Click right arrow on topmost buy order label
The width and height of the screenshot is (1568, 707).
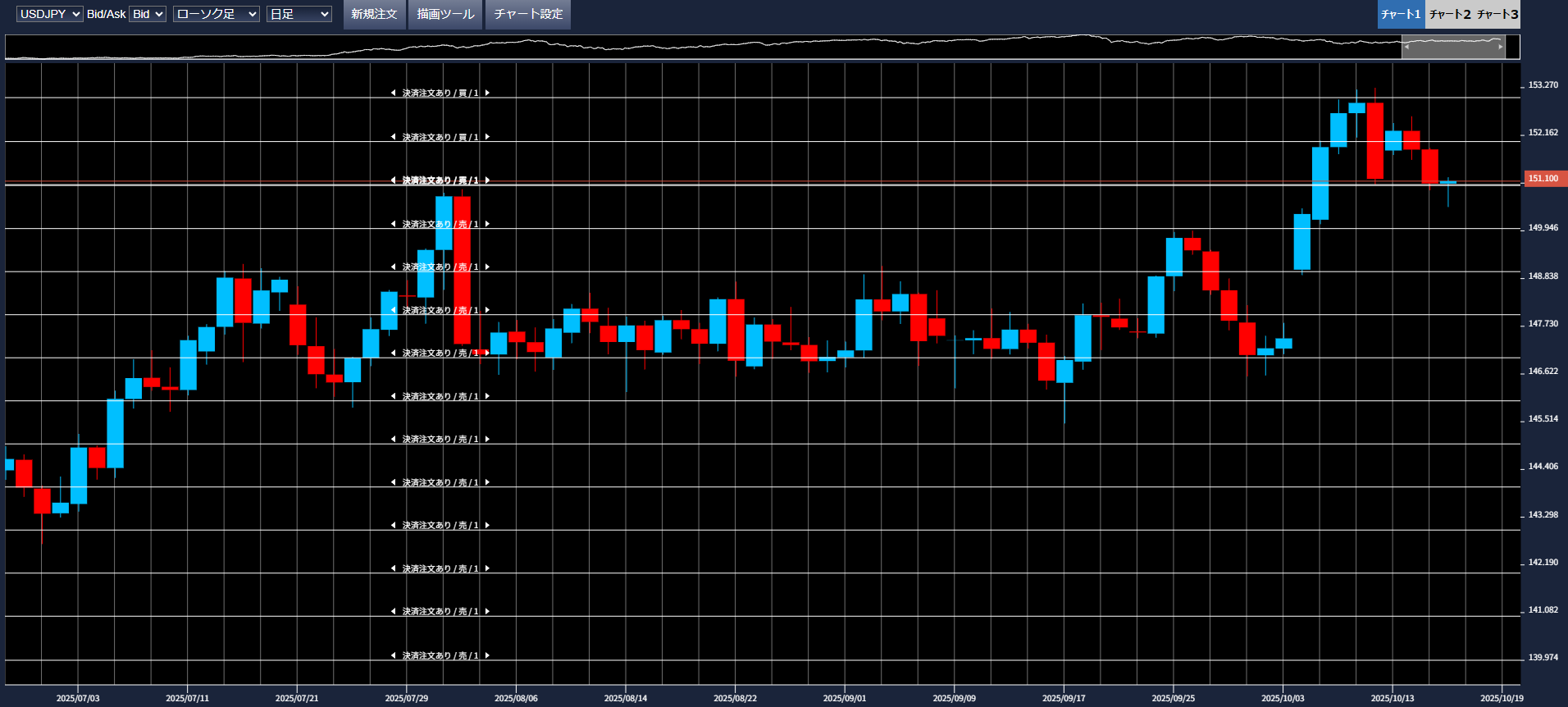(x=487, y=94)
